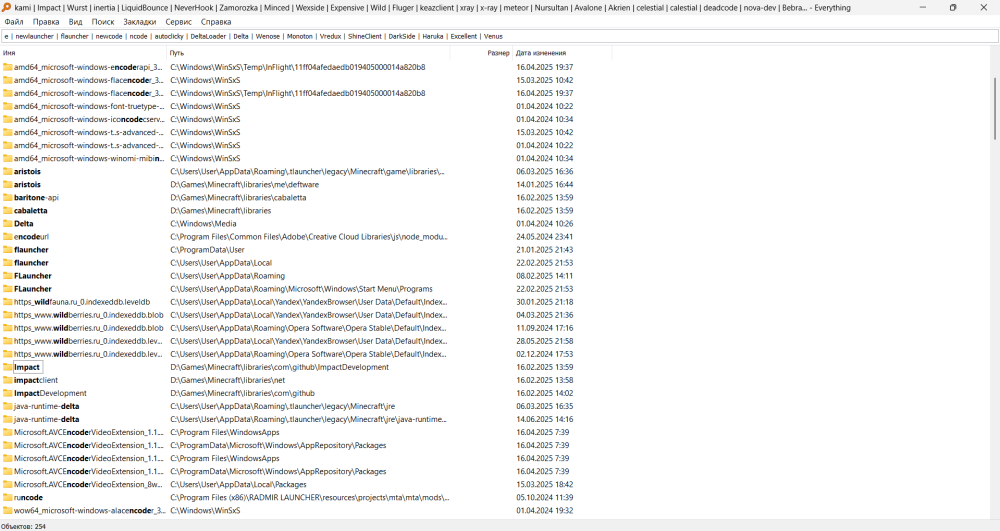Click folder icon of https_wildfauna.ru_0.indexeddb.leveldb

(x=8, y=302)
